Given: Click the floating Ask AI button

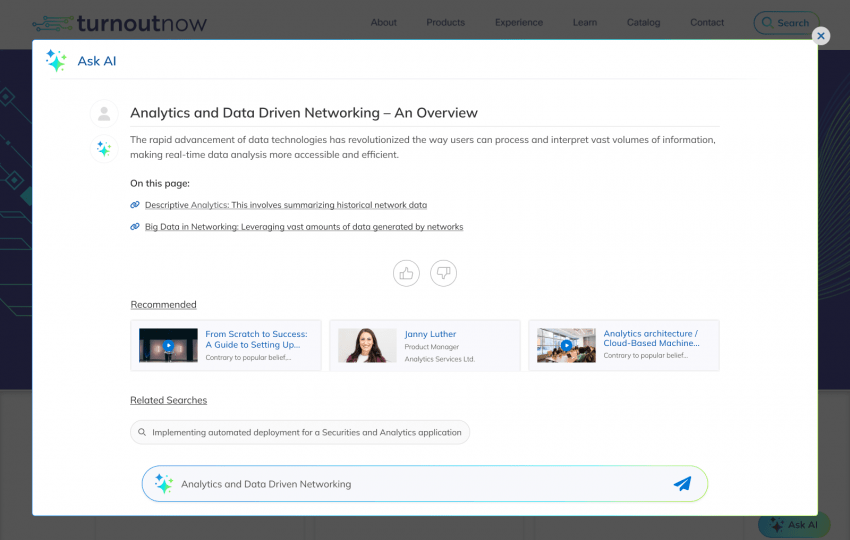Looking at the screenshot, I should click(794, 524).
